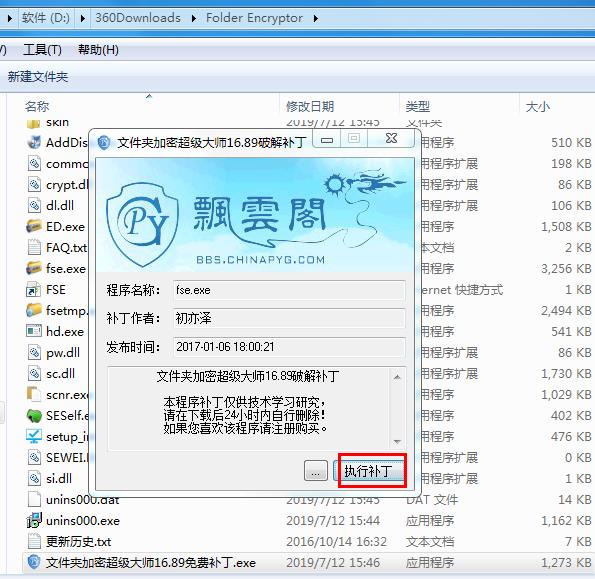The height and width of the screenshot is (579, 595).
Task: Sort by 类型 column header
Action: click(x=417, y=107)
